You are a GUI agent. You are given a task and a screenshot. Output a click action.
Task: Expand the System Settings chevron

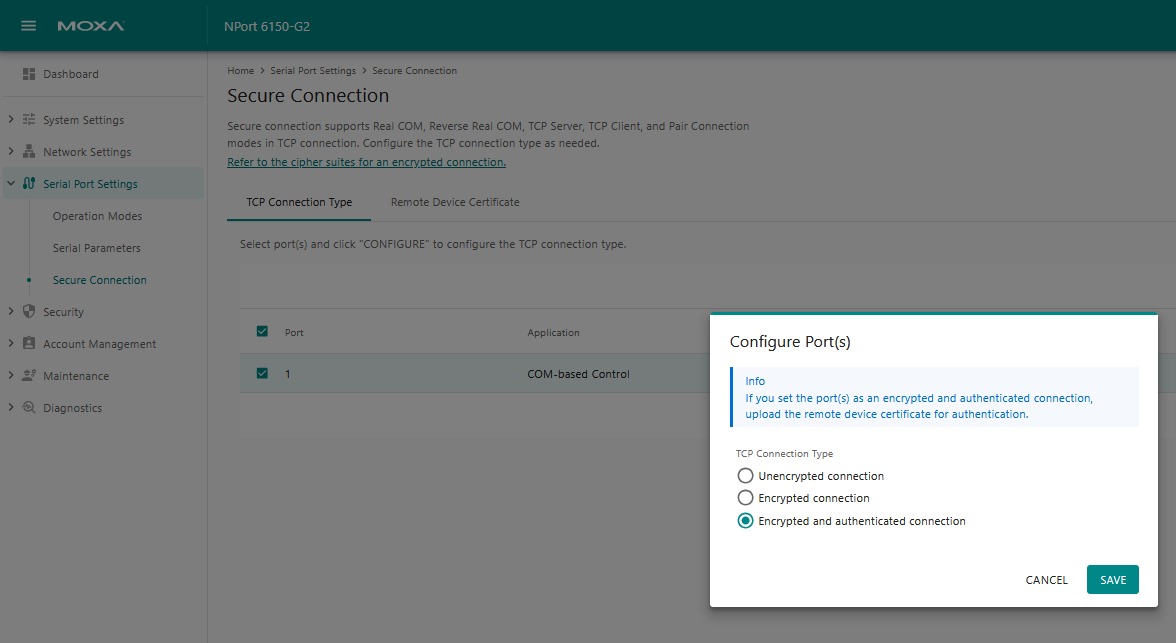pyautogui.click(x=10, y=120)
